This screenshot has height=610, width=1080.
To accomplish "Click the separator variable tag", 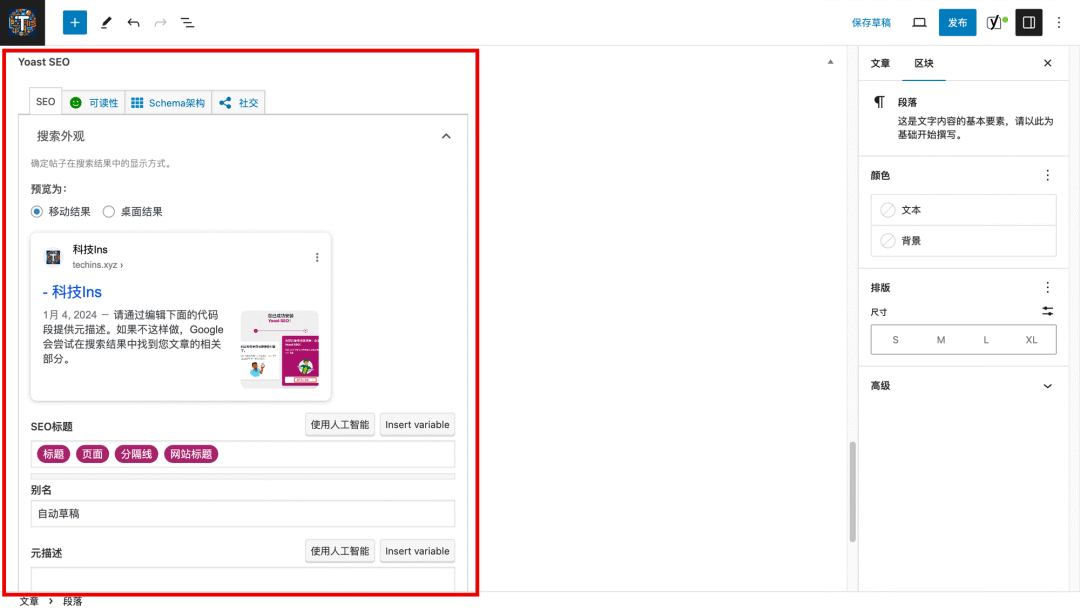I will (136, 454).
